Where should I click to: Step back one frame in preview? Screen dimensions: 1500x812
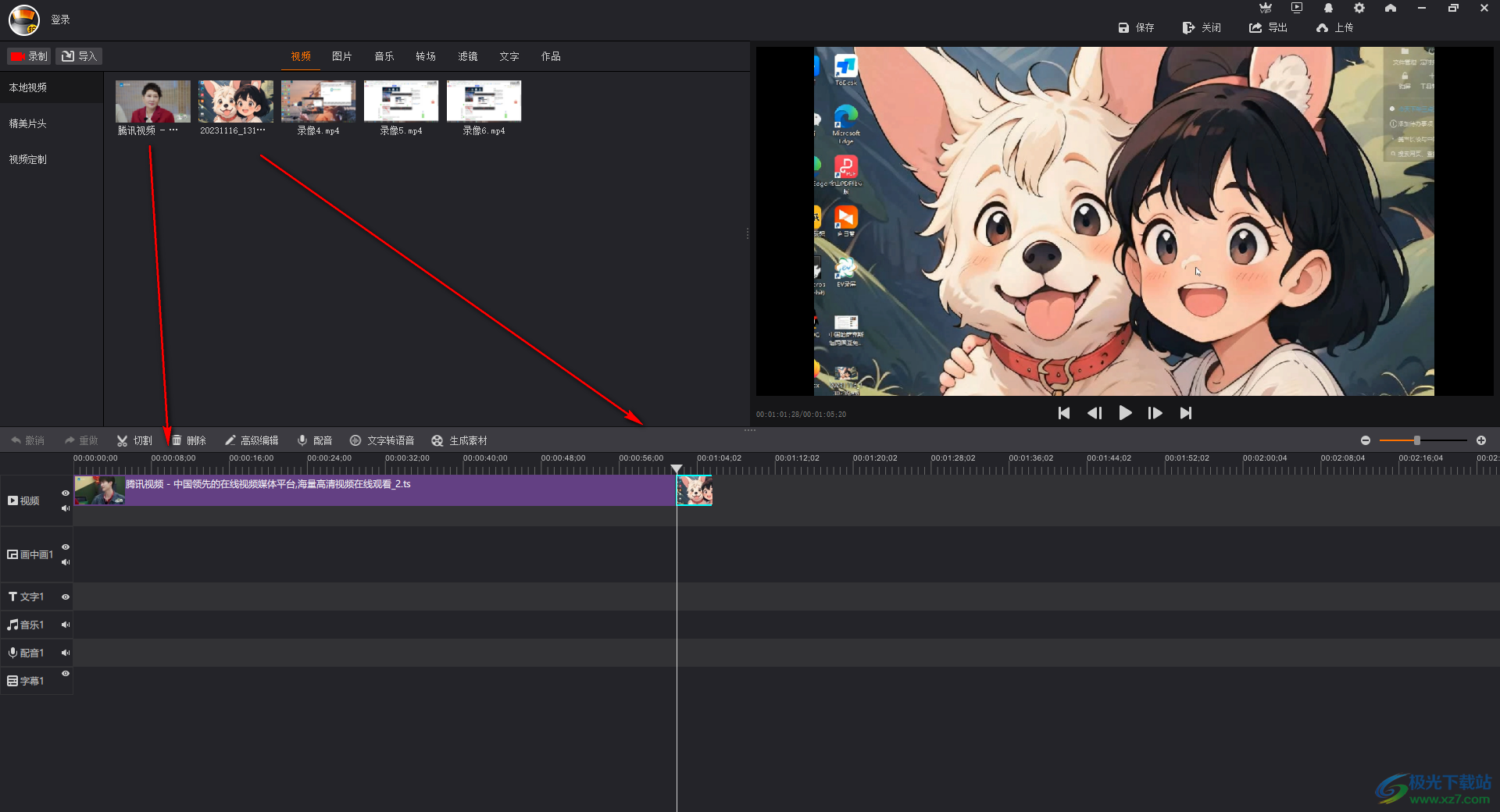click(x=1095, y=413)
